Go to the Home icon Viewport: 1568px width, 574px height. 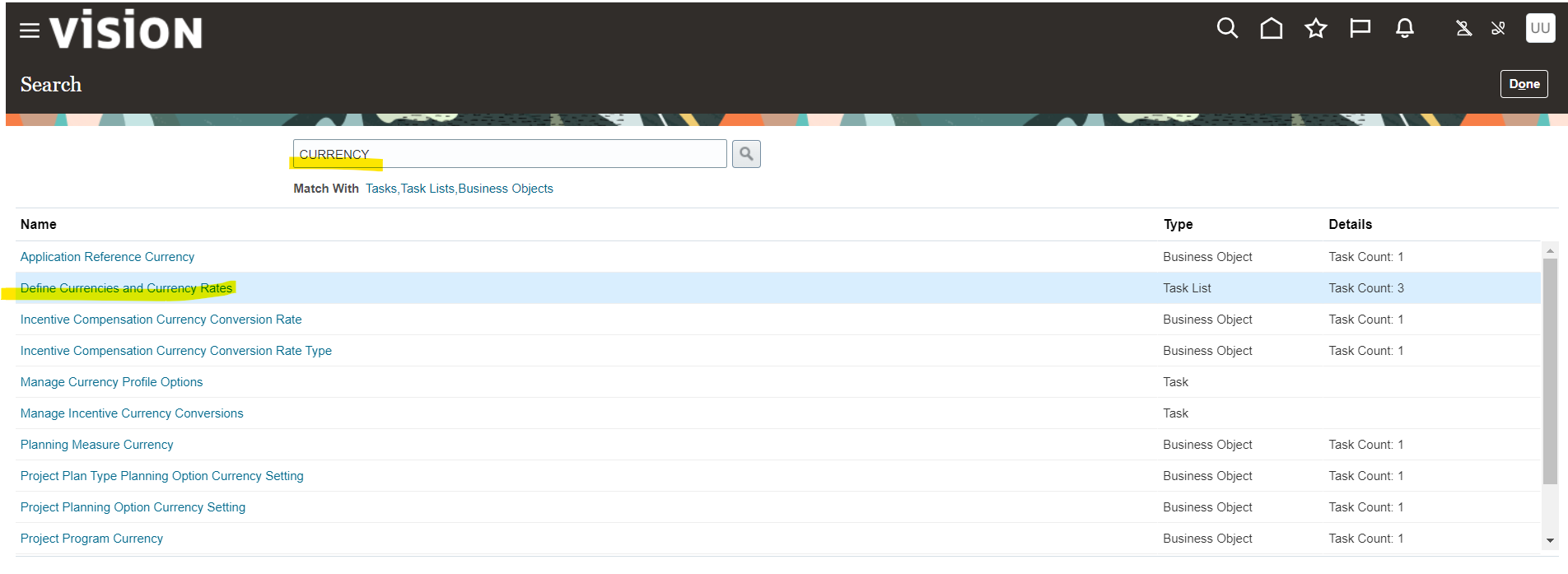1272,29
